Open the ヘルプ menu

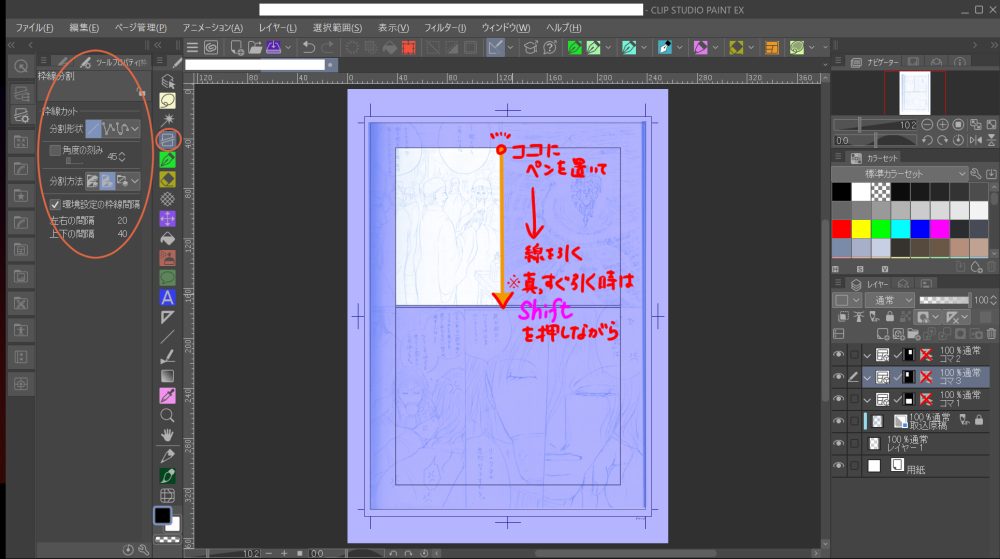pyautogui.click(x=563, y=27)
